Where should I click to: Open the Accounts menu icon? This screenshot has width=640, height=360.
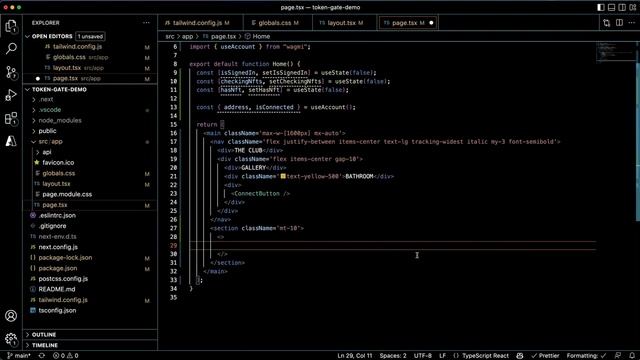tap(11, 316)
